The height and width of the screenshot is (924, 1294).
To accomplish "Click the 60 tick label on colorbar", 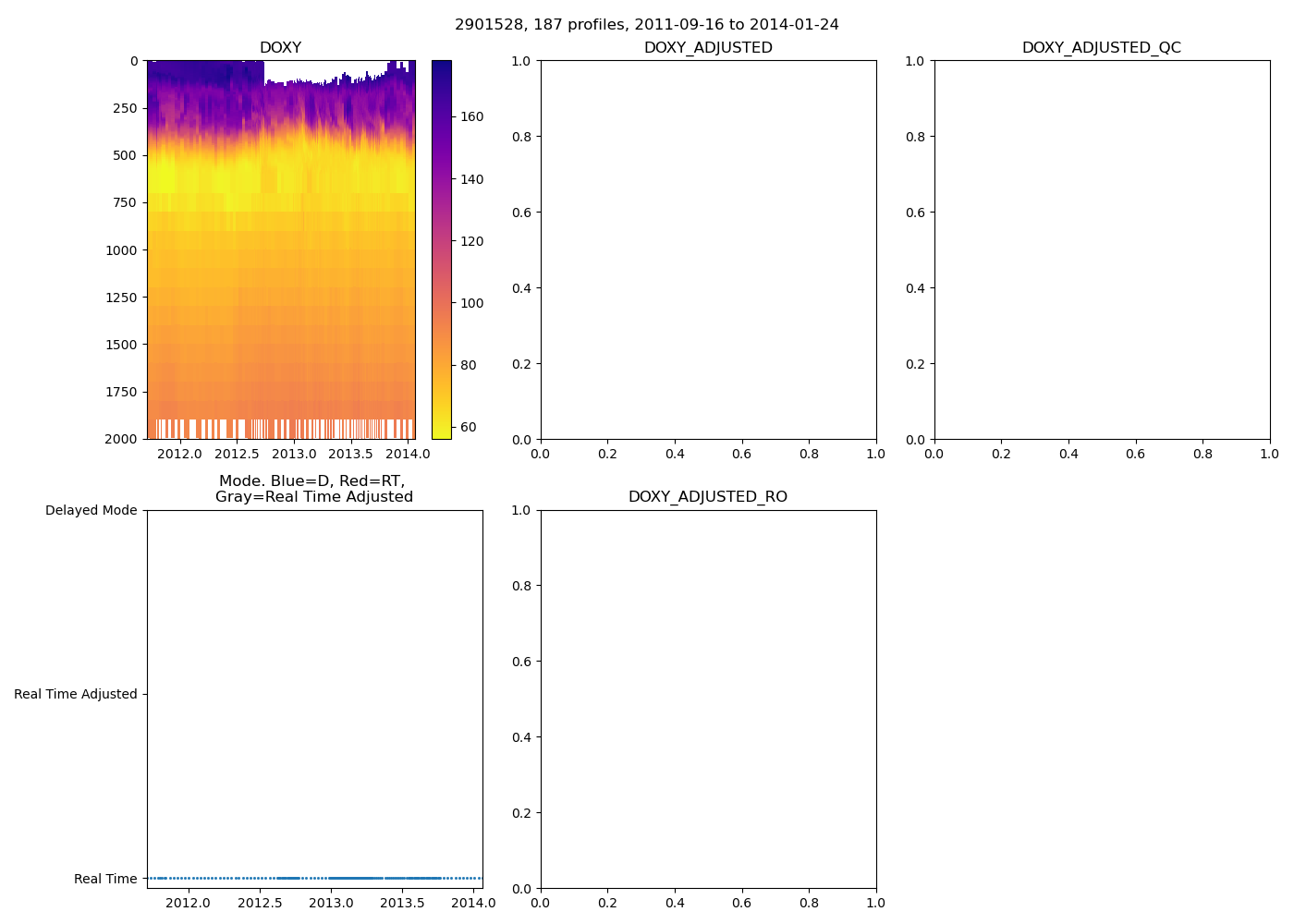I will (x=468, y=428).
